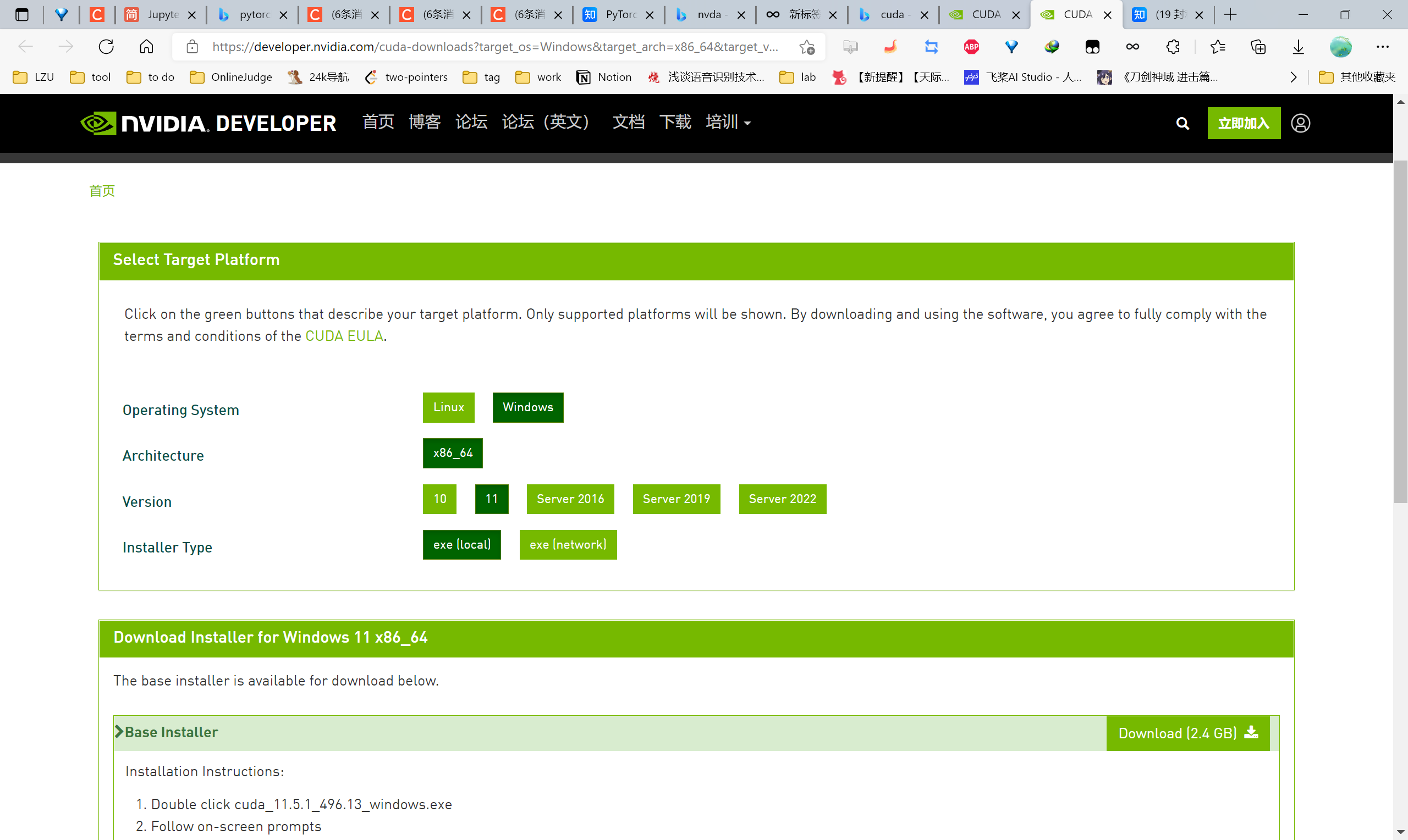Viewport: 1408px width, 840px height.
Task: Click the Download (2.4 GB) button
Action: 1188,733
